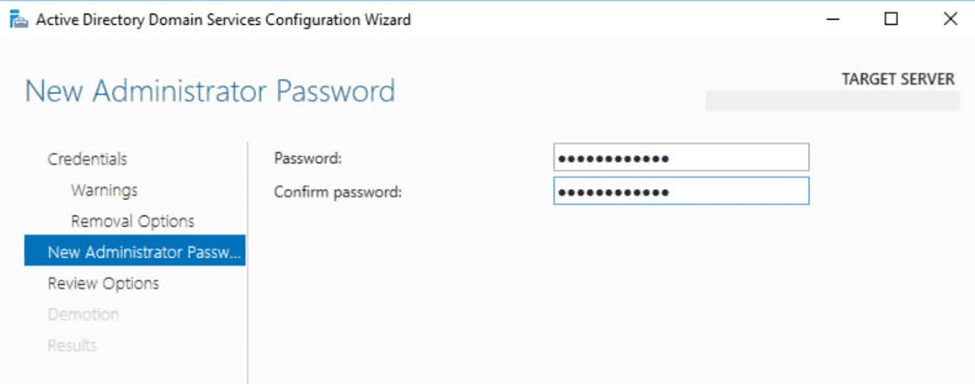Focus the Password input field

point(681,157)
